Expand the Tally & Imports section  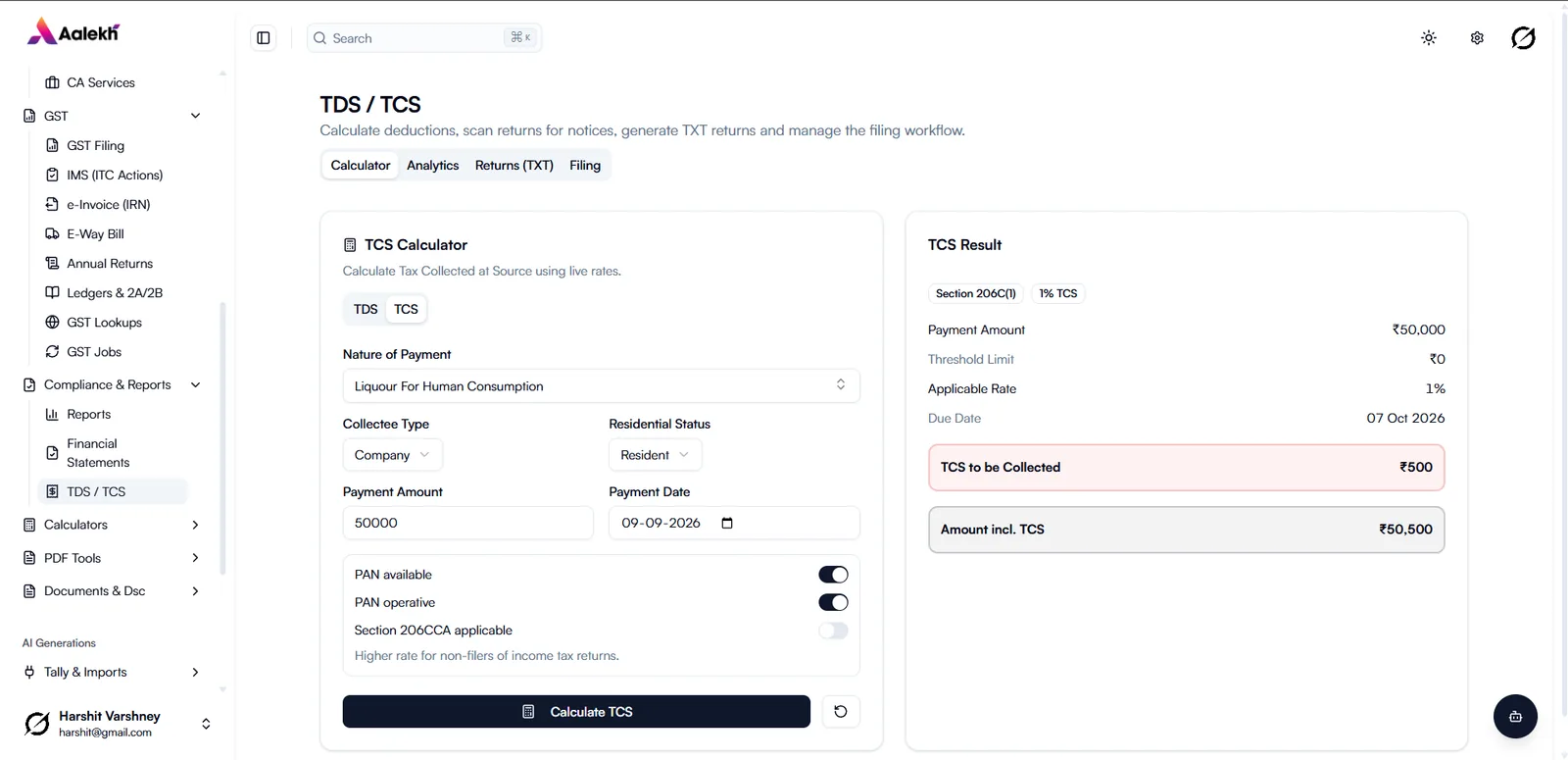click(111, 672)
